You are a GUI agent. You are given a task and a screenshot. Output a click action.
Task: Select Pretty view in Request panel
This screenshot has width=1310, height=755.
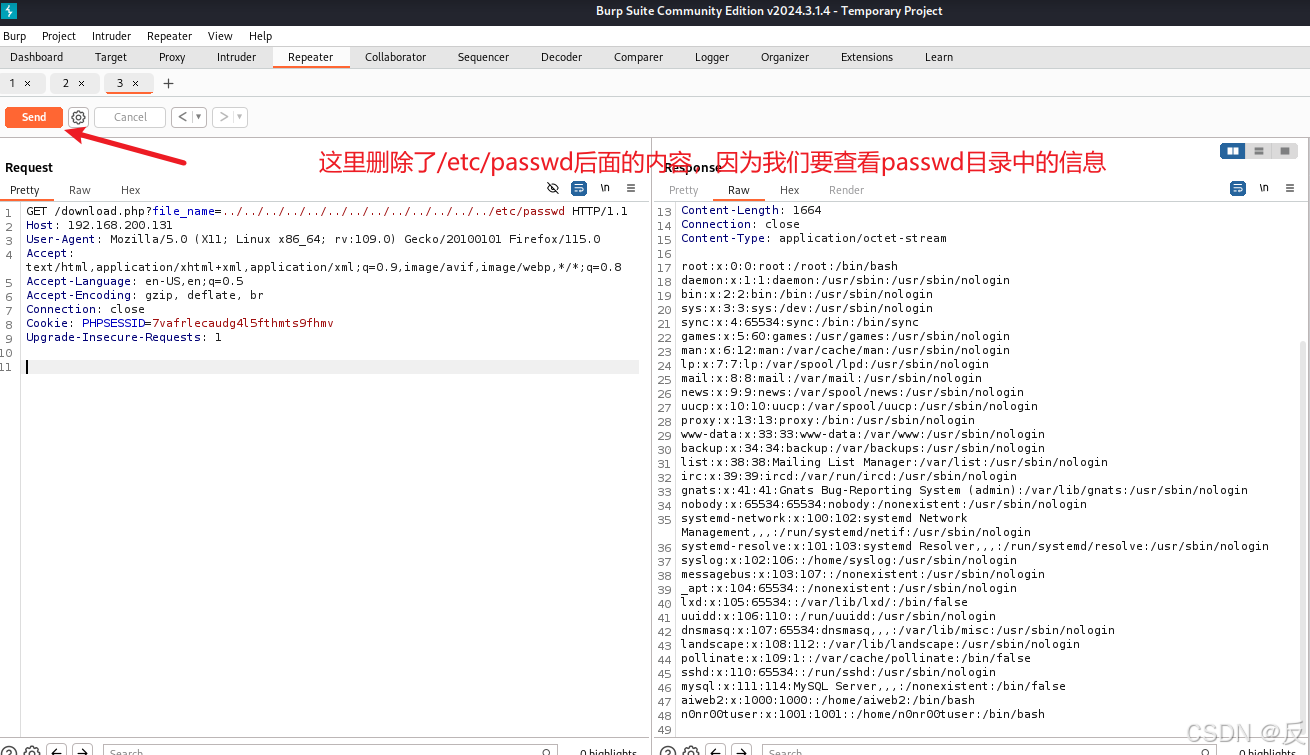(25, 190)
